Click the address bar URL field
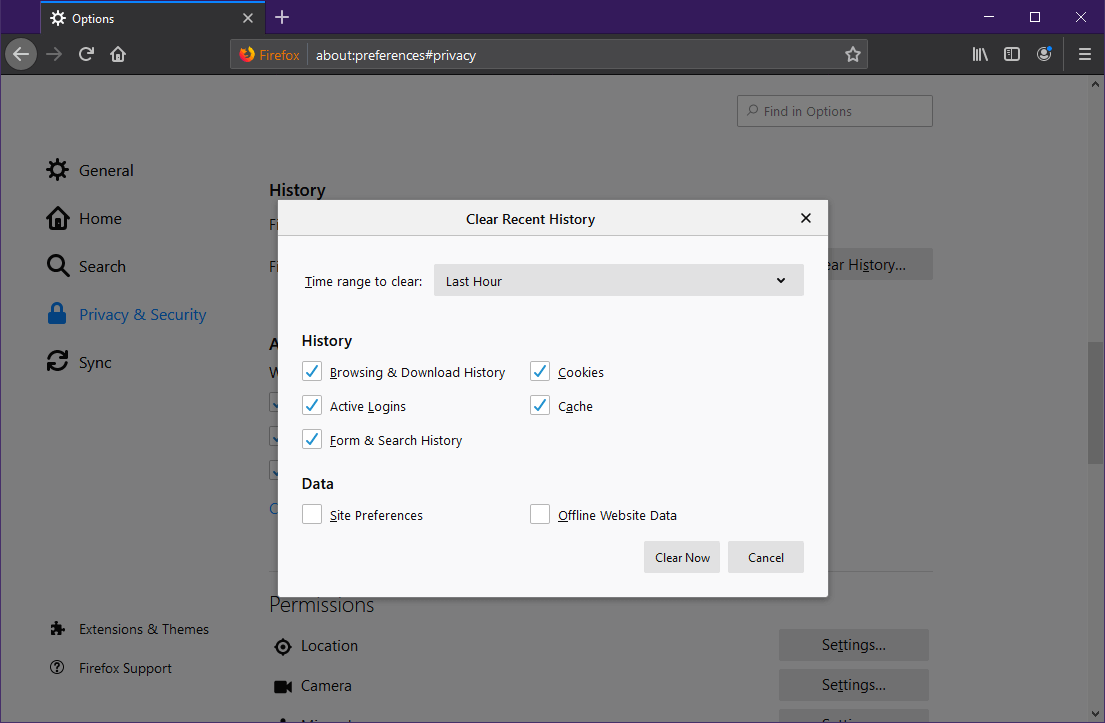This screenshot has height=723, width=1105. (x=574, y=54)
